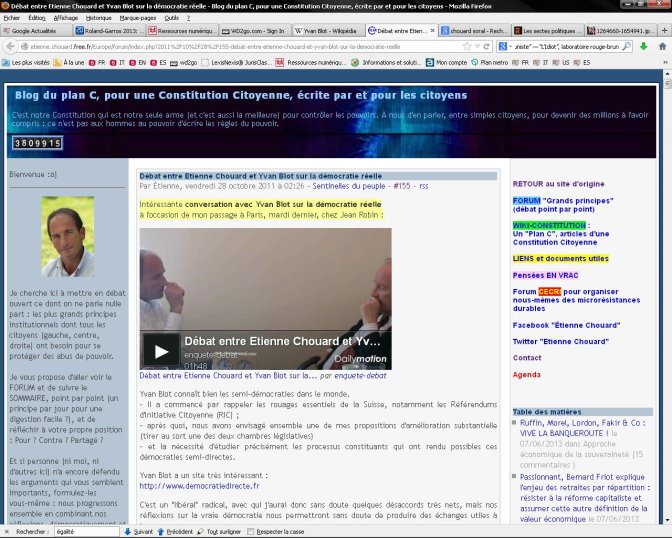
Task: Open the Édition menu
Action: [x=37, y=18]
